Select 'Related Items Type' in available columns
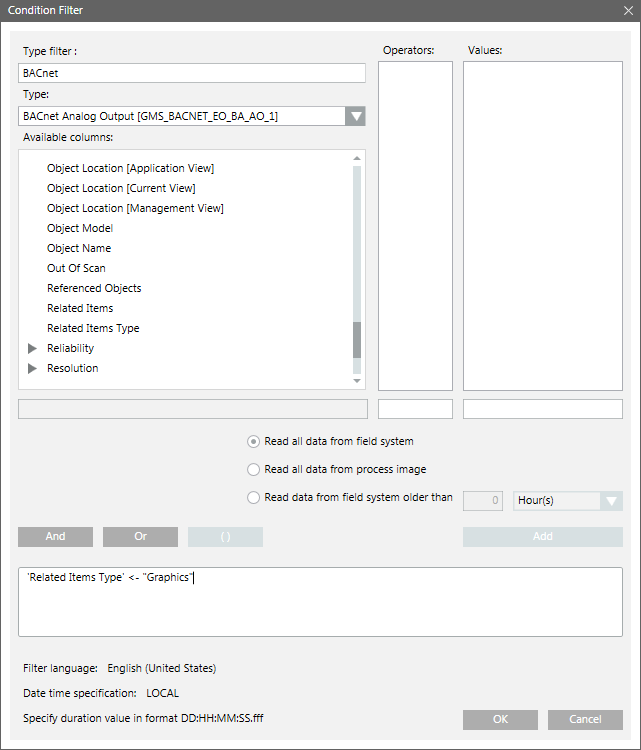Viewport: 641px width, 750px height. [x=93, y=328]
